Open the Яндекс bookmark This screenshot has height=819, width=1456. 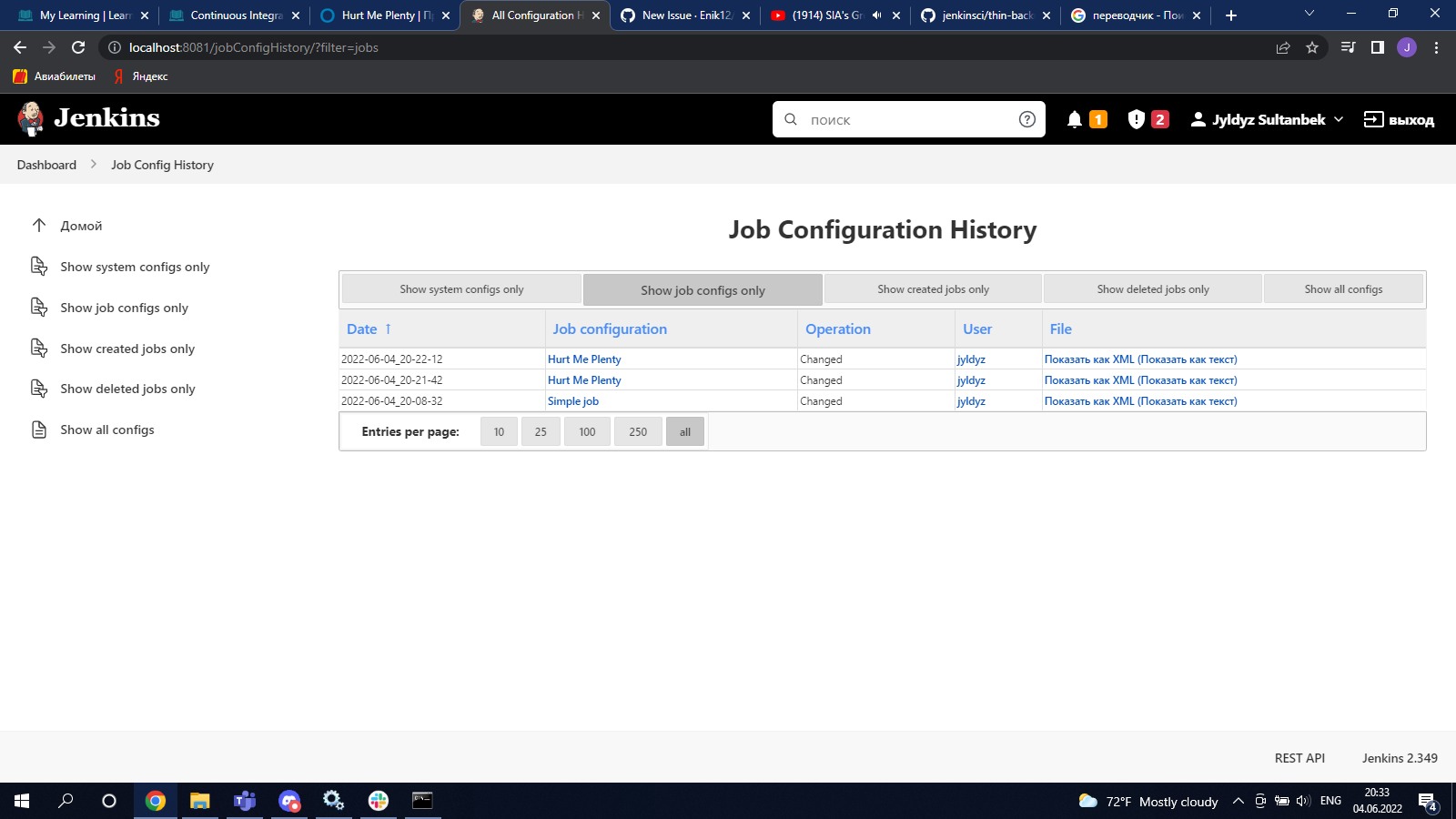tap(140, 76)
